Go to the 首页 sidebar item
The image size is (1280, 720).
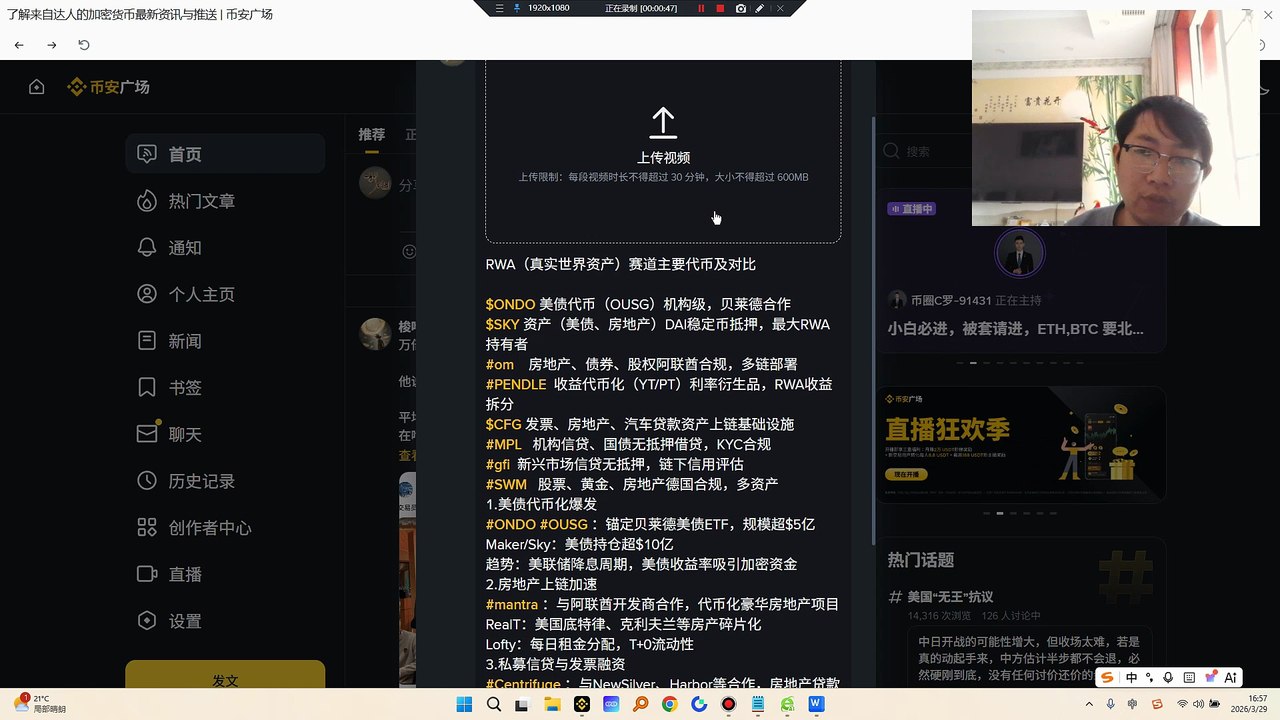coord(225,154)
